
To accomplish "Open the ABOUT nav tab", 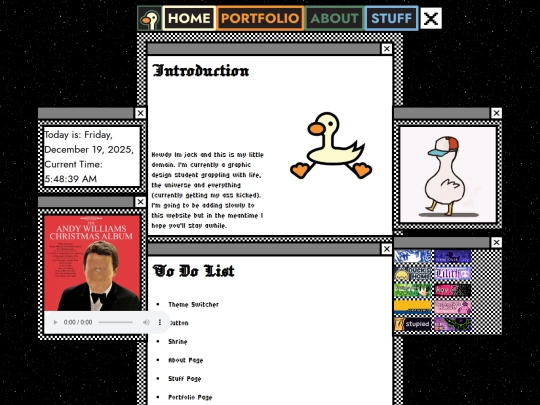I will tap(334, 18).
